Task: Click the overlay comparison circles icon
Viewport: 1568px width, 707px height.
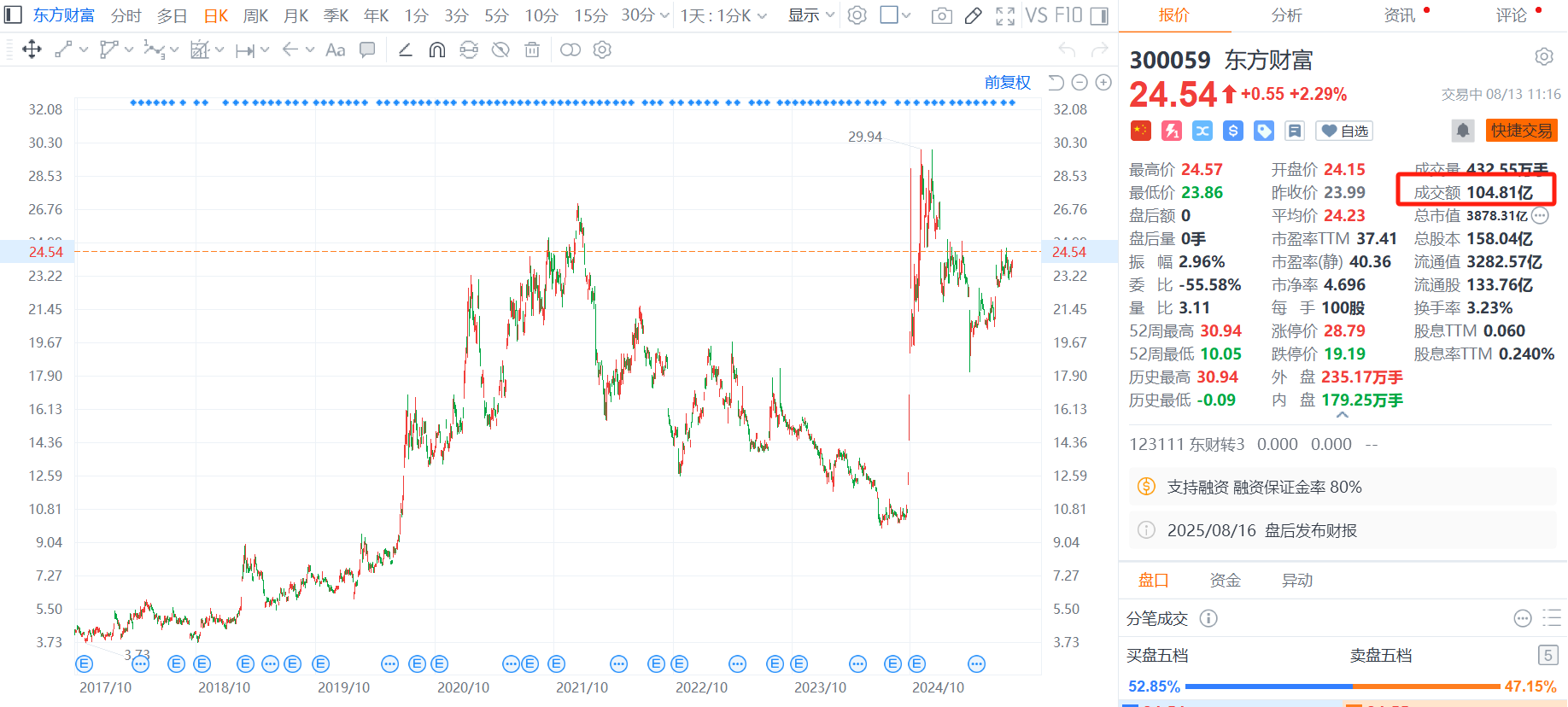Action: click(570, 50)
